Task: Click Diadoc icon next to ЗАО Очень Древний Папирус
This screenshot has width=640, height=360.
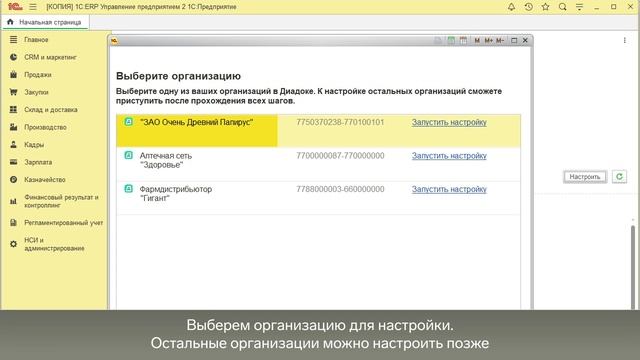Action: tap(129, 122)
